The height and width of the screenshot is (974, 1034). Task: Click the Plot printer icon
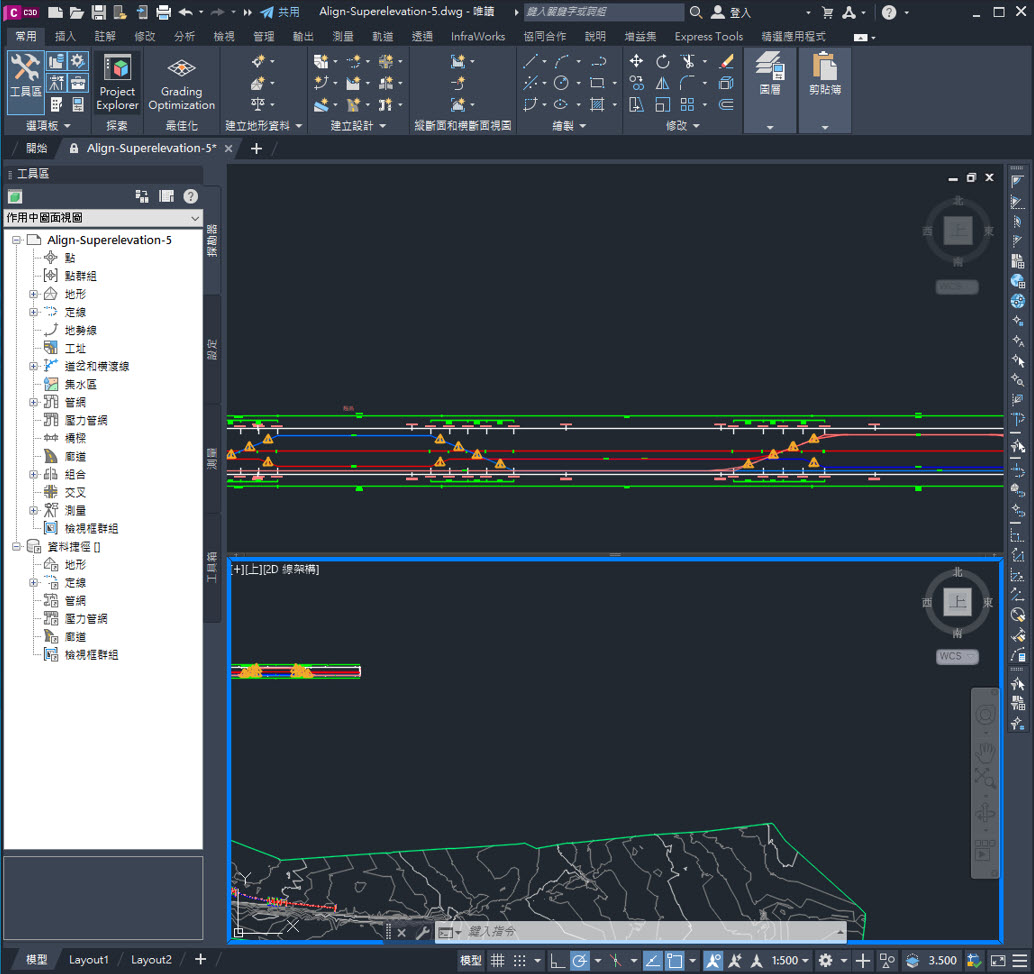tap(164, 12)
